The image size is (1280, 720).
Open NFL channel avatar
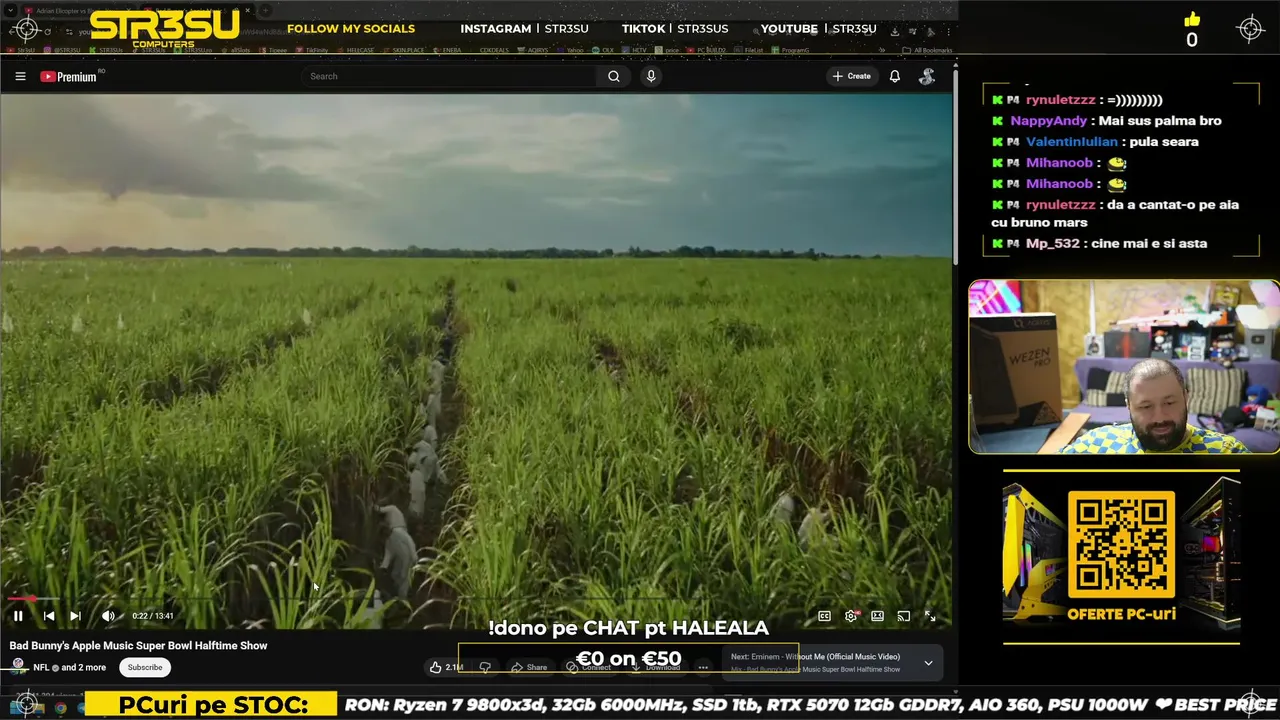click(18, 666)
